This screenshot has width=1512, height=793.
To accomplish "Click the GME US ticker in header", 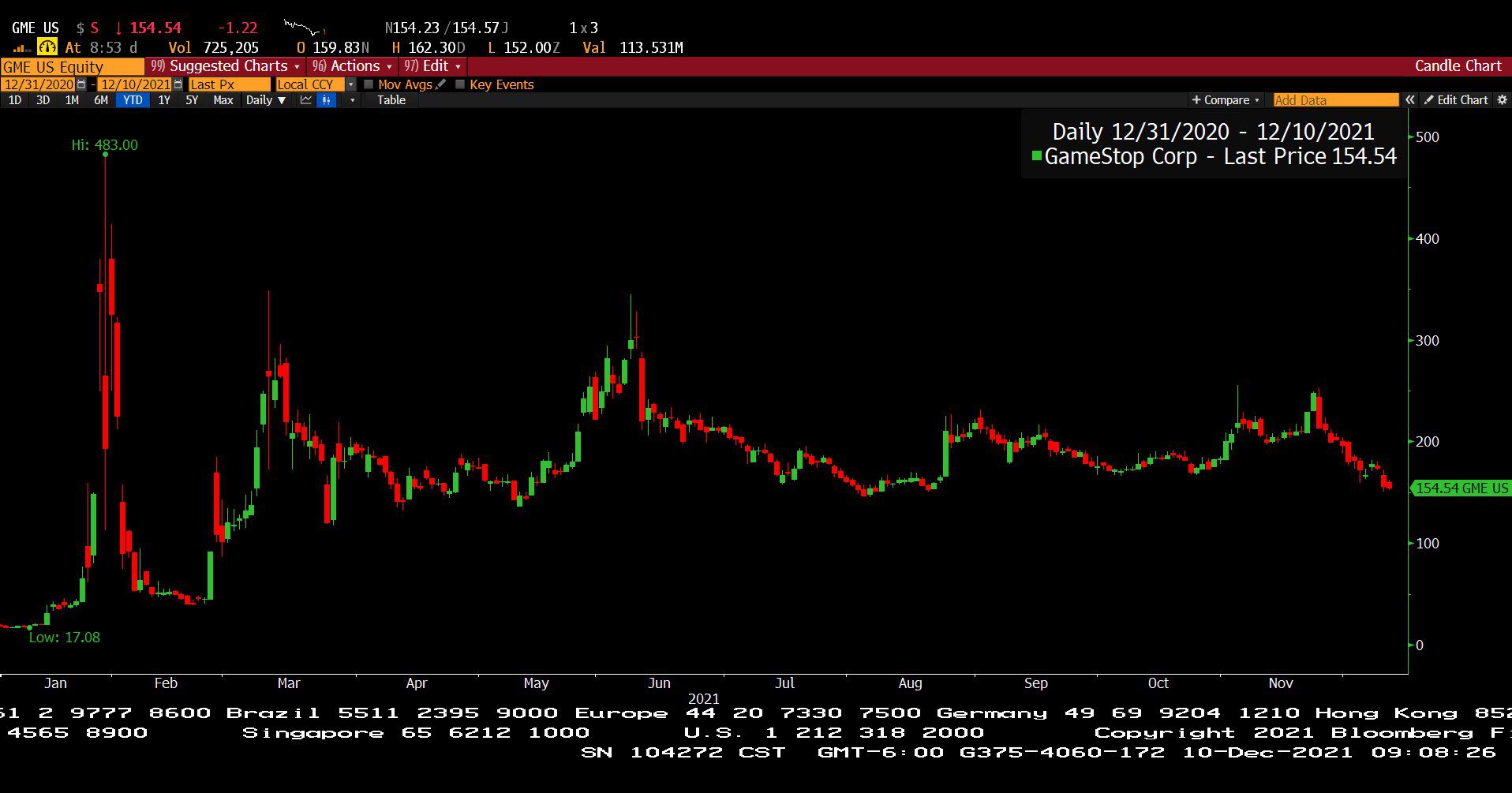I will [36, 28].
